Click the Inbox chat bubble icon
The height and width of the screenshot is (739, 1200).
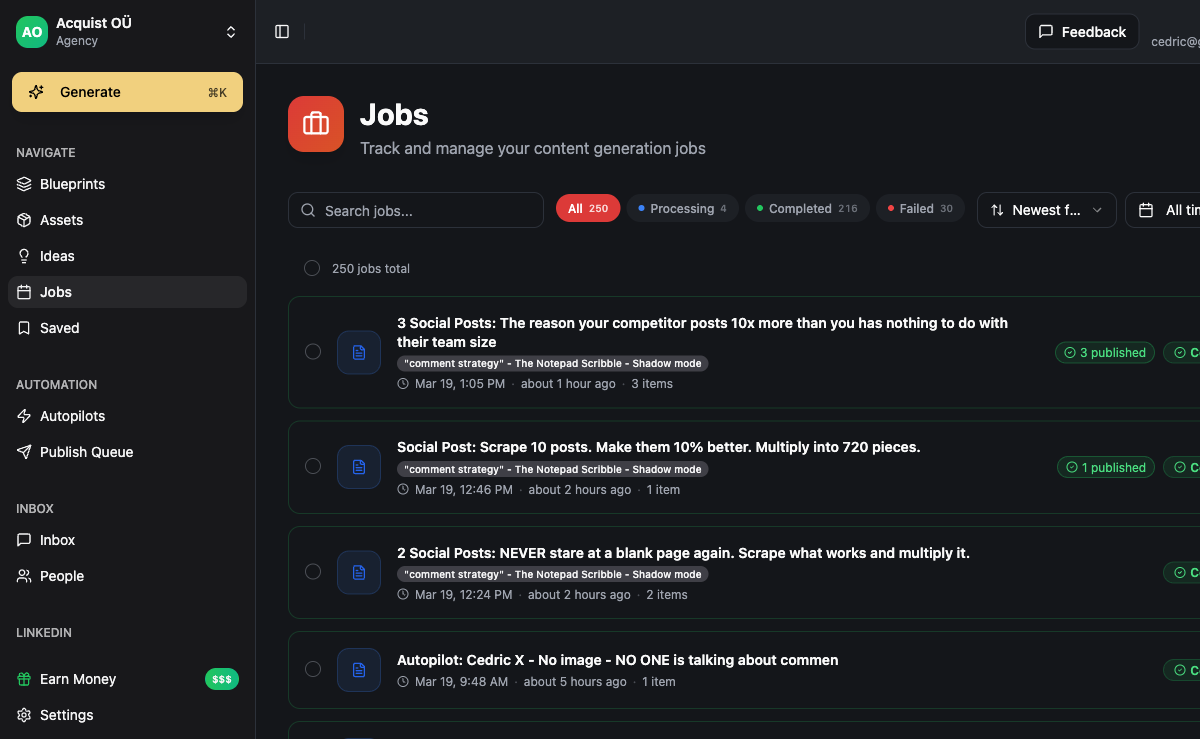click(25, 540)
